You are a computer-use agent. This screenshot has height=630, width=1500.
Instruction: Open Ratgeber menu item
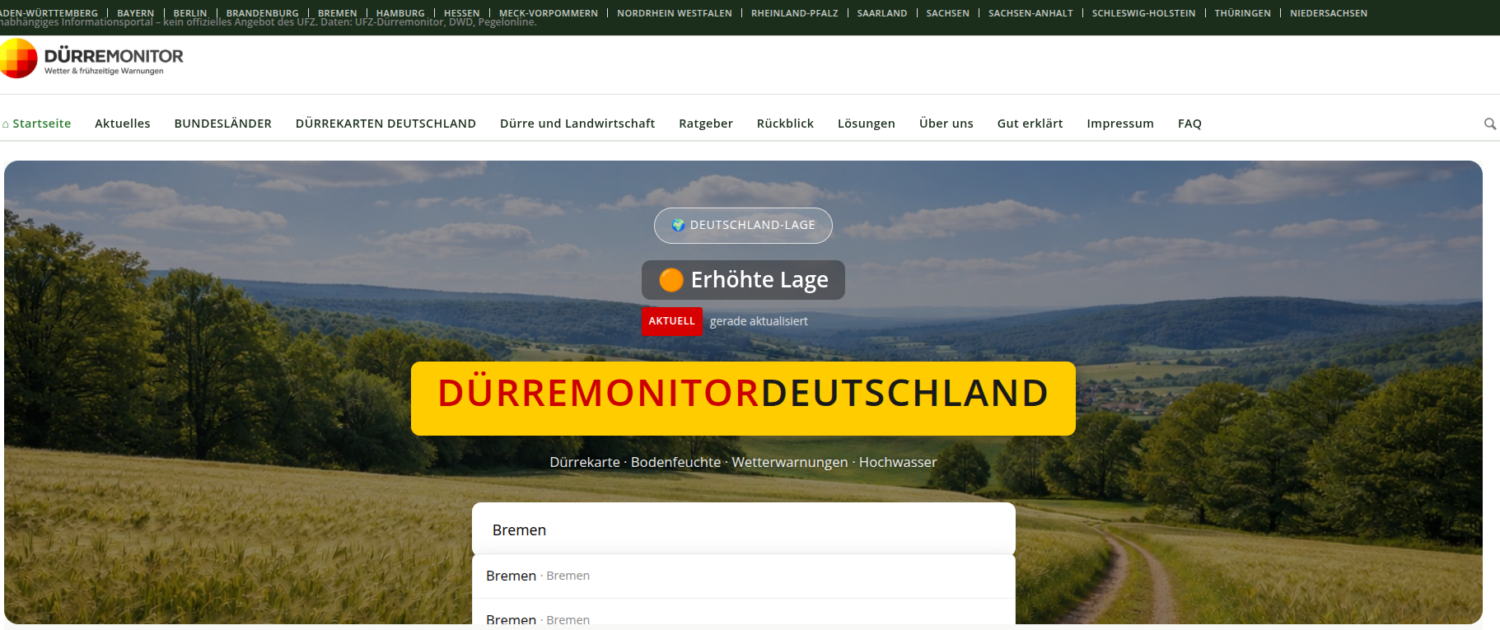coord(706,124)
